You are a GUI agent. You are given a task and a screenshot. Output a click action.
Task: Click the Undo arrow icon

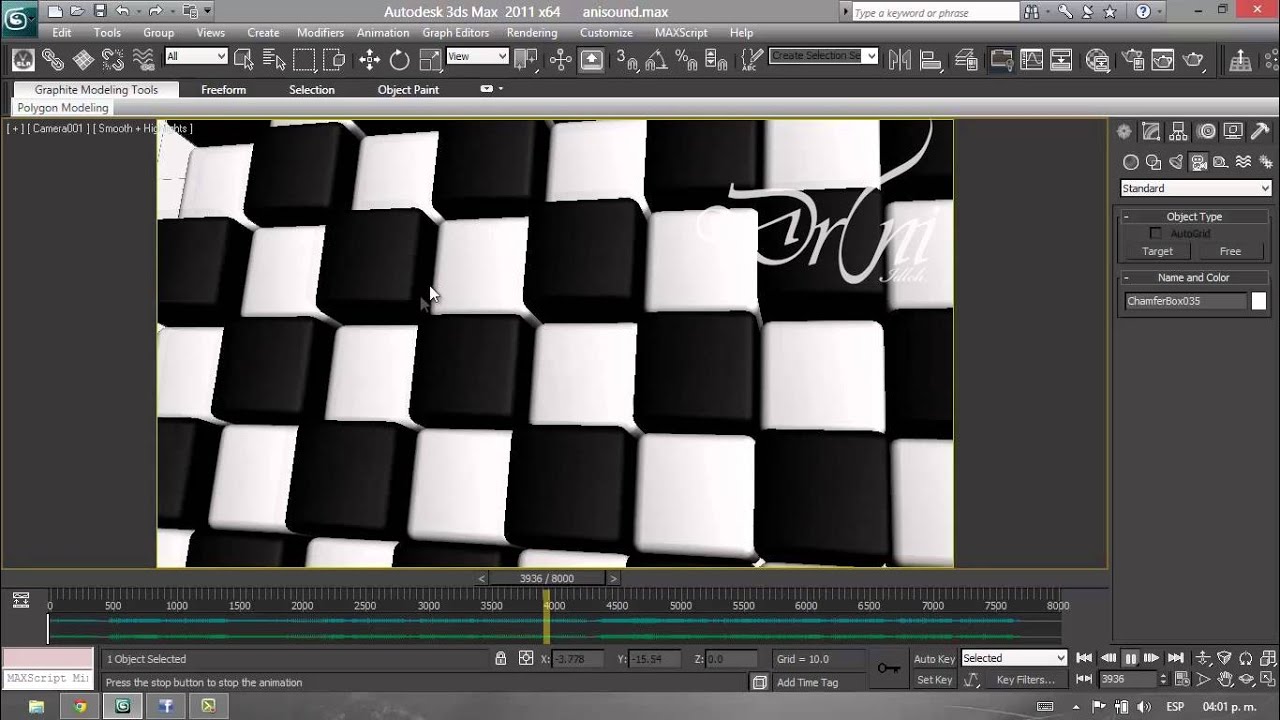point(122,12)
